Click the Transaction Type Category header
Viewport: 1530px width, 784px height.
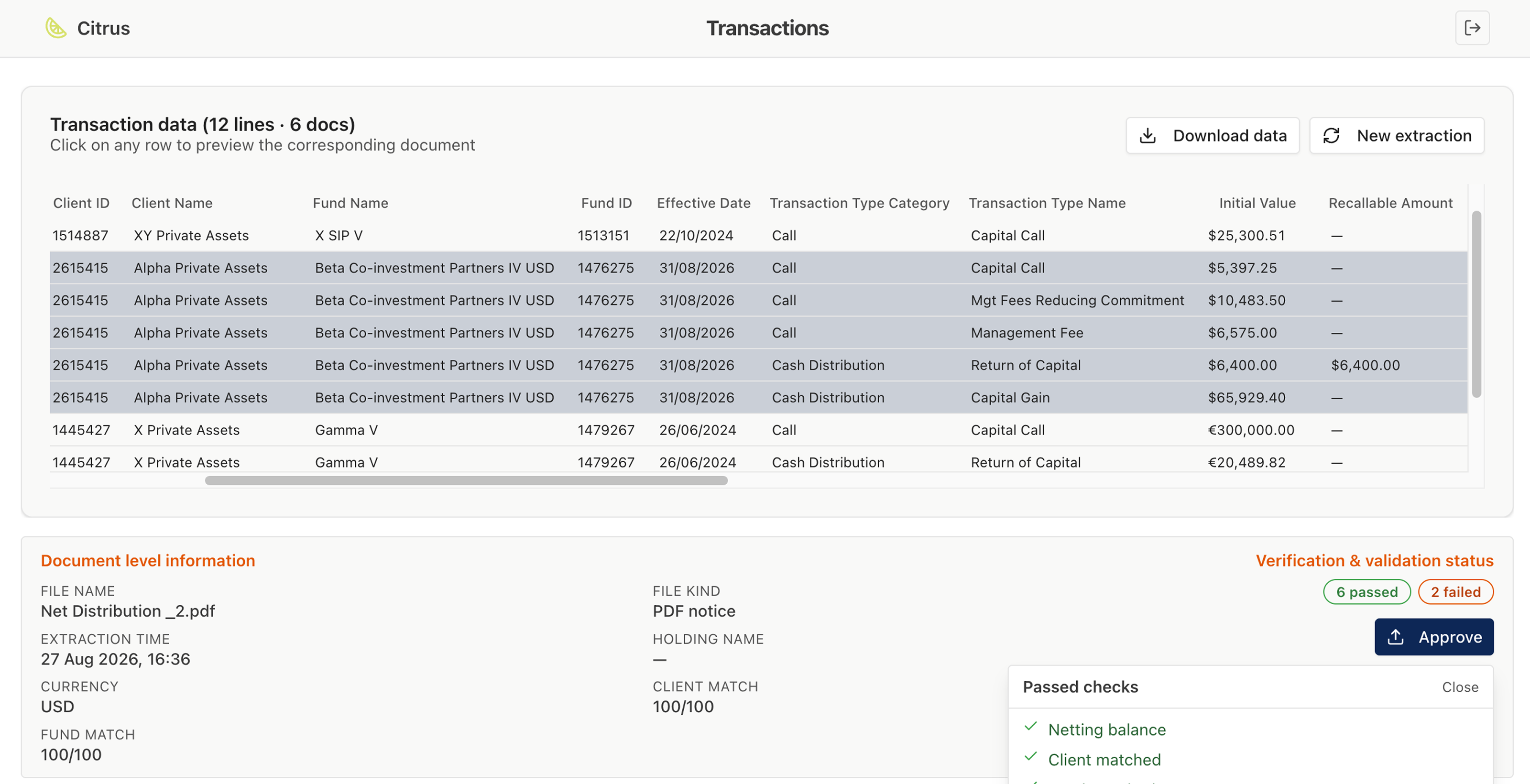[x=860, y=203]
